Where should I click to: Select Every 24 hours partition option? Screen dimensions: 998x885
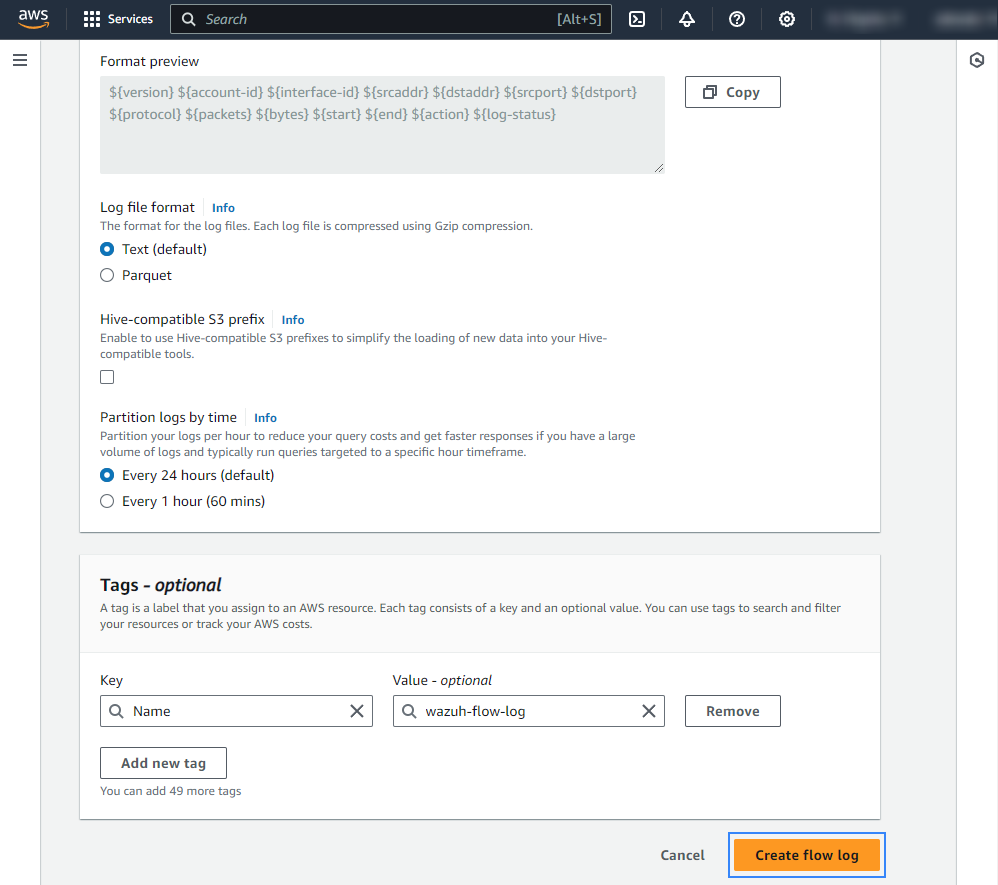(x=107, y=475)
